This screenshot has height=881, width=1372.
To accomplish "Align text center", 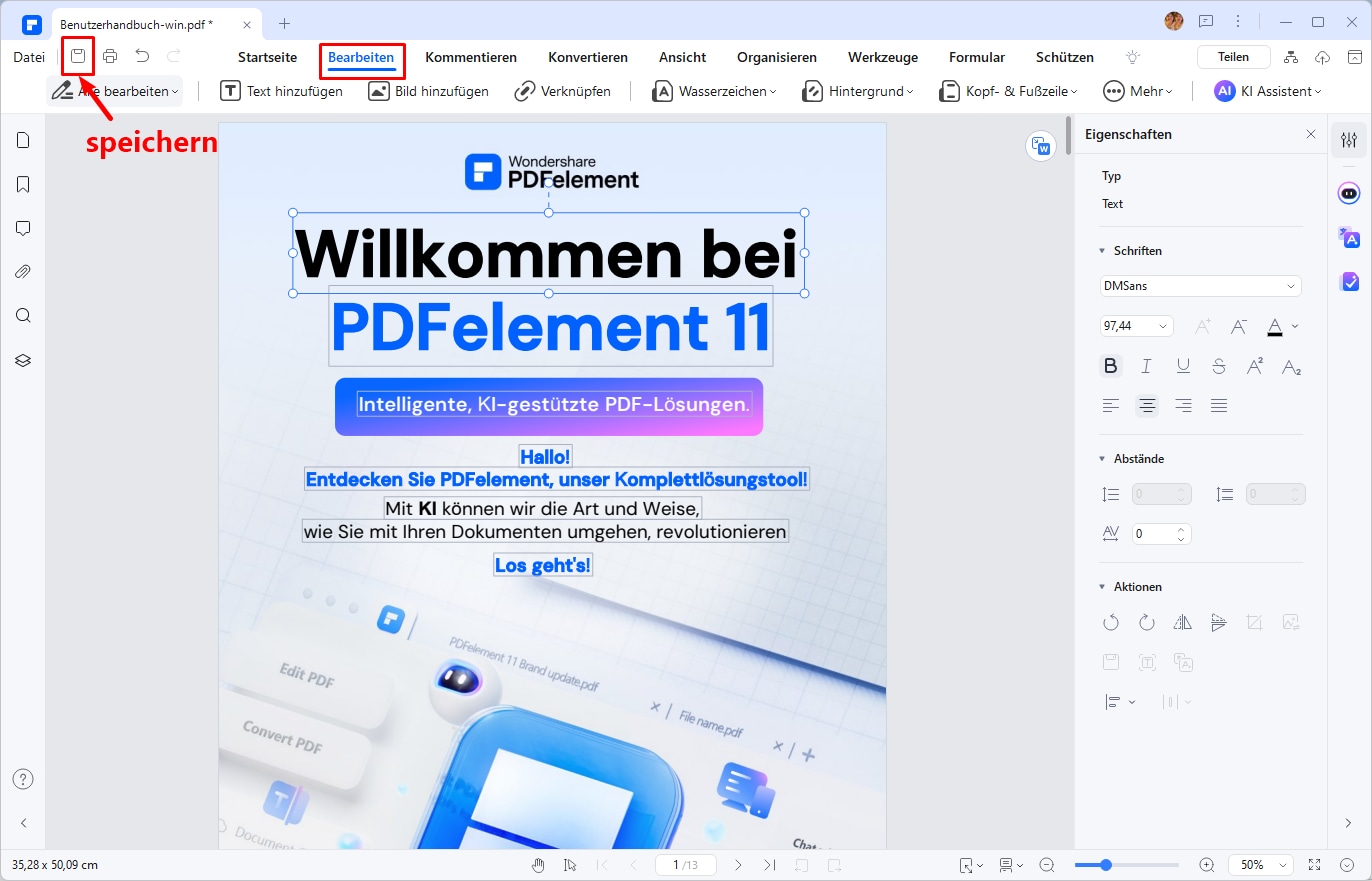I will (x=1147, y=406).
